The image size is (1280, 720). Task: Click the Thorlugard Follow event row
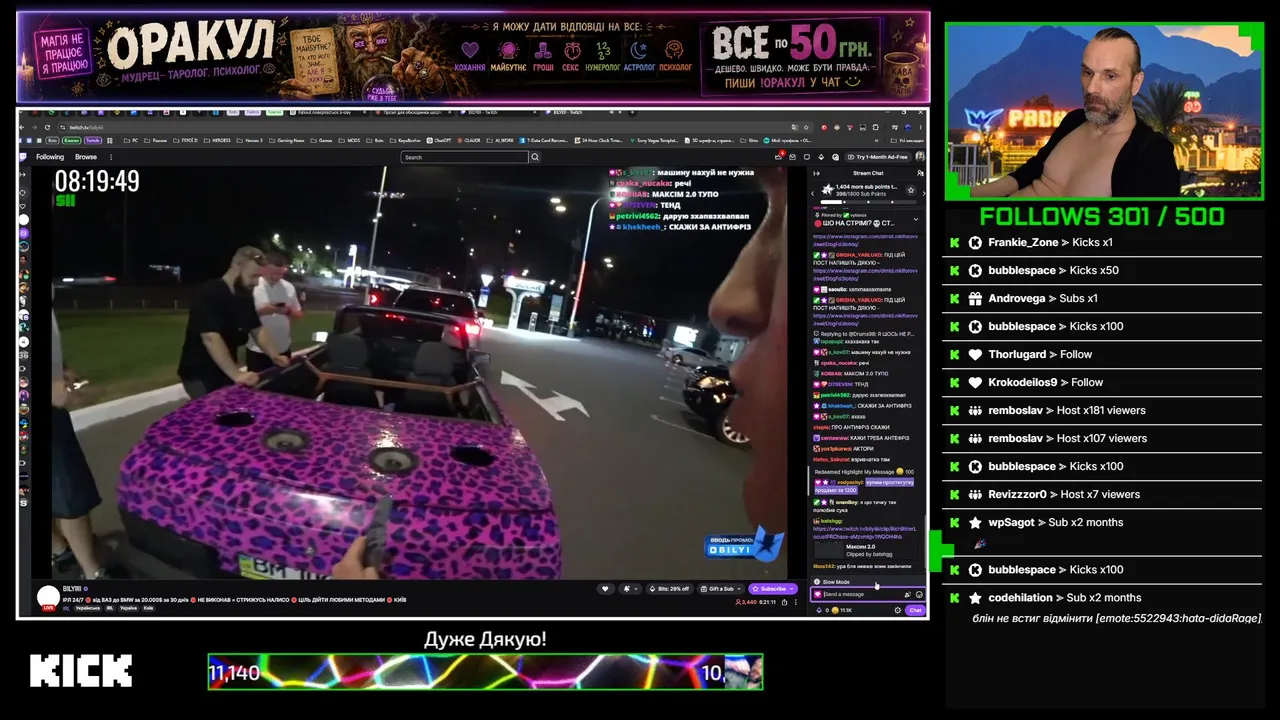click(x=1102, y=355)
